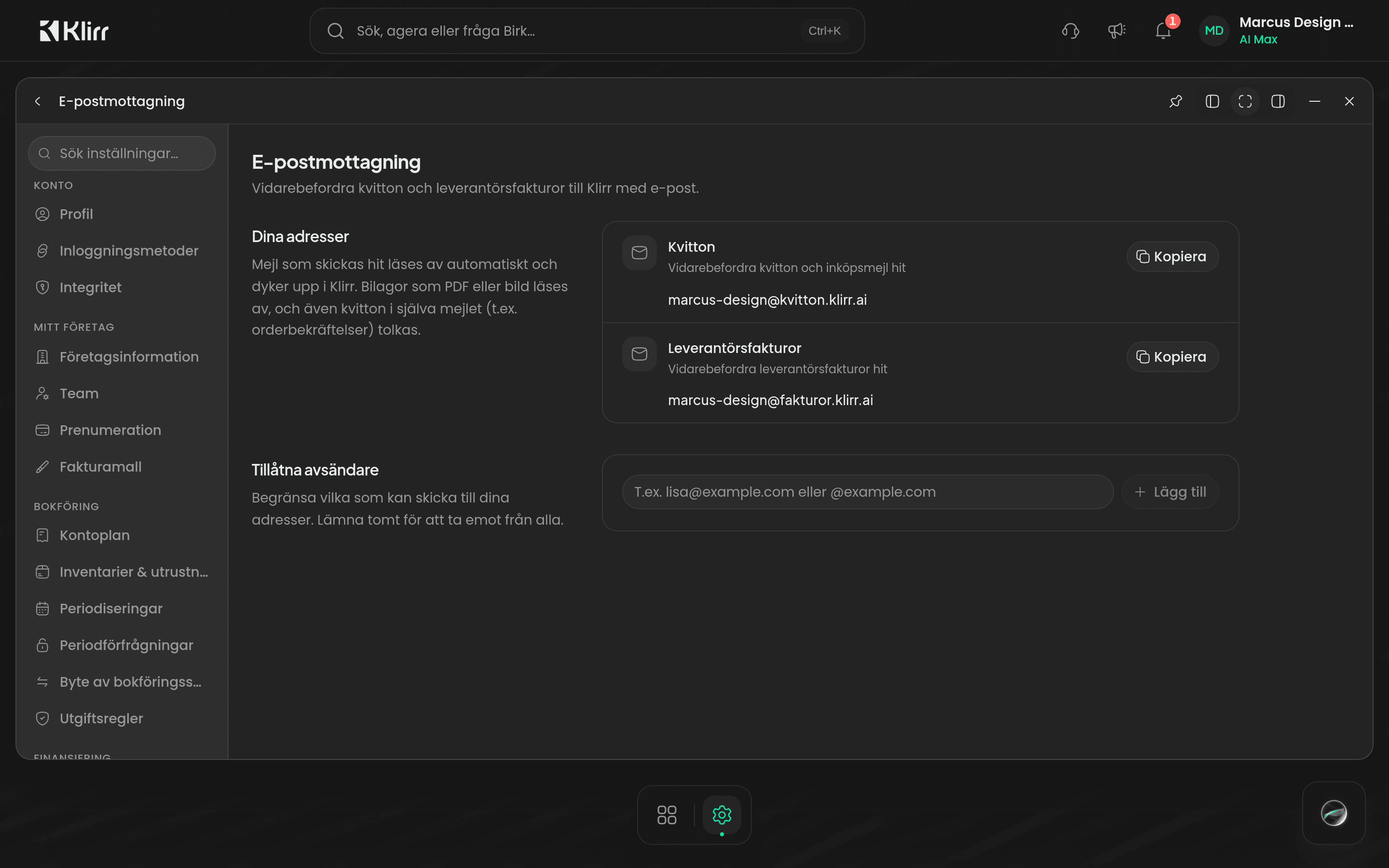Click the MD avatar badge
Screen dimensions: 1389x868
(x=1214, y=31)
